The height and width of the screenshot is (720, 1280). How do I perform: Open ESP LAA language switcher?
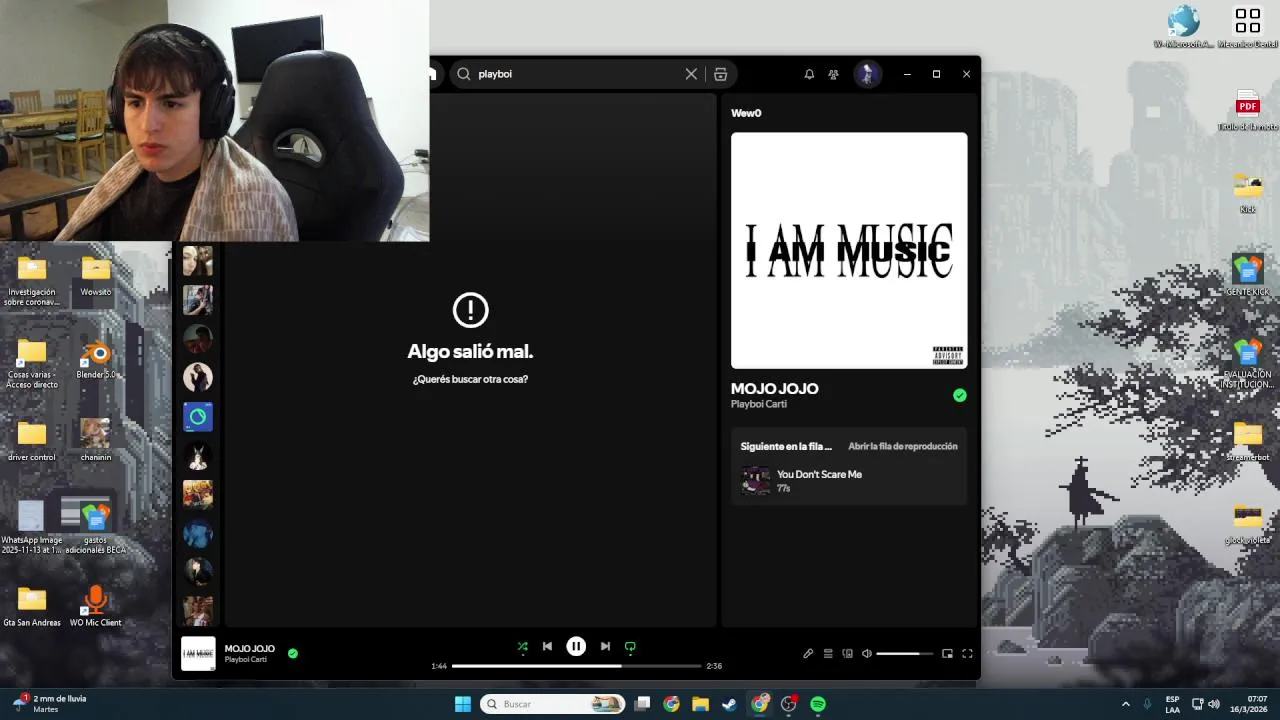point(1172,704)
